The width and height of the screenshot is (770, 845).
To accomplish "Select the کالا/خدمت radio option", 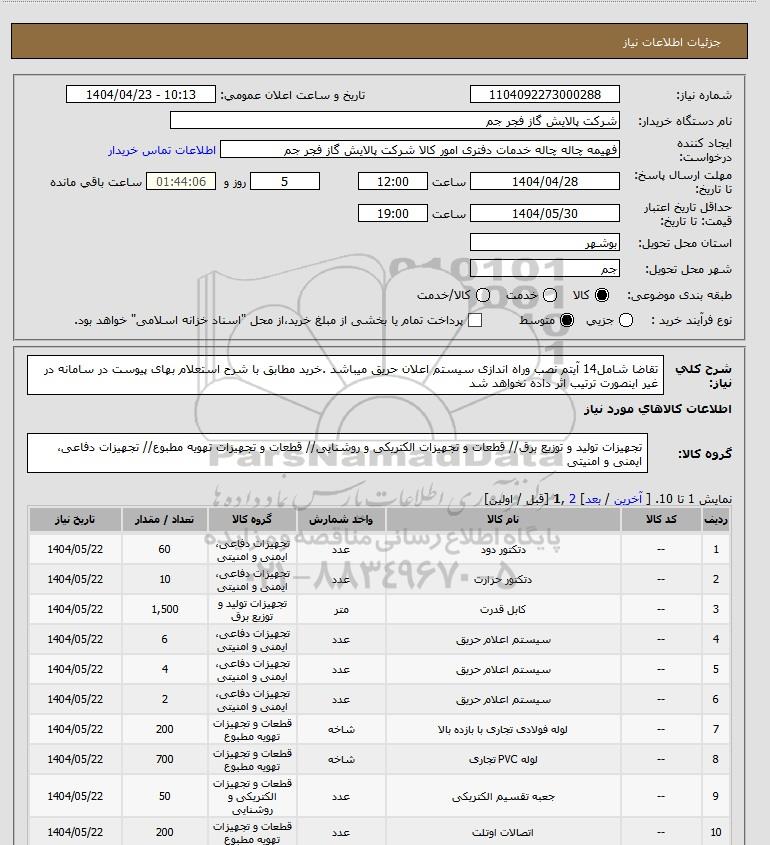I will tap(483, 295).
